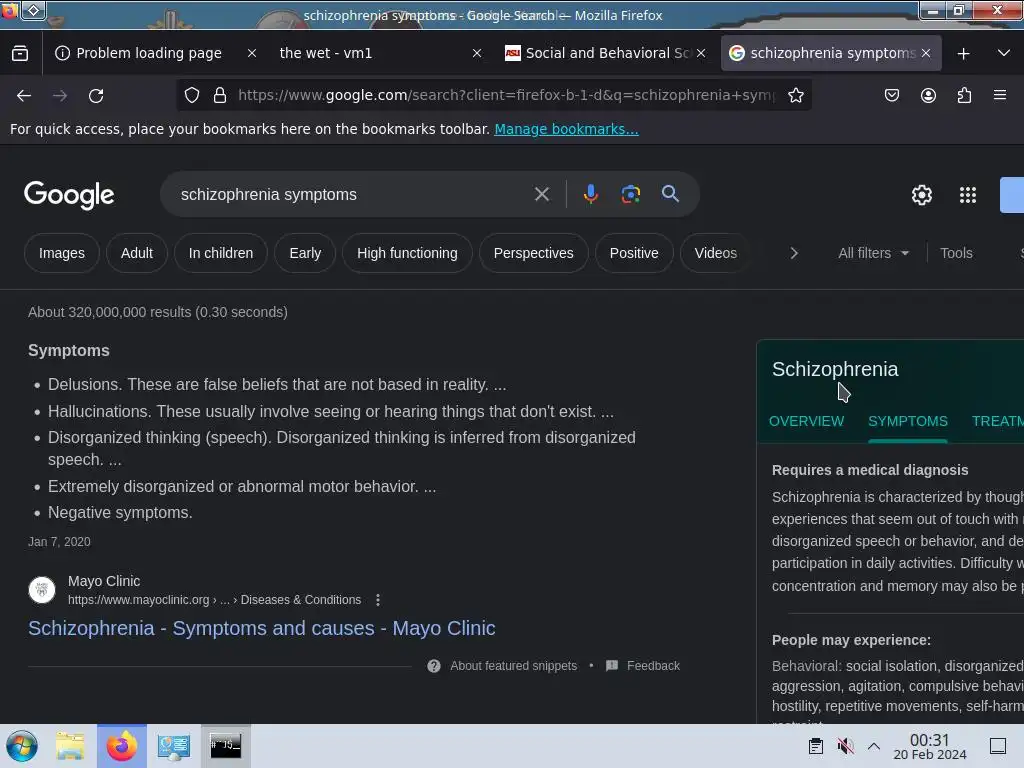This screenshot has height=768, width=1024.
Task: Clear the Google search box text
Action: tap(541, 194)
